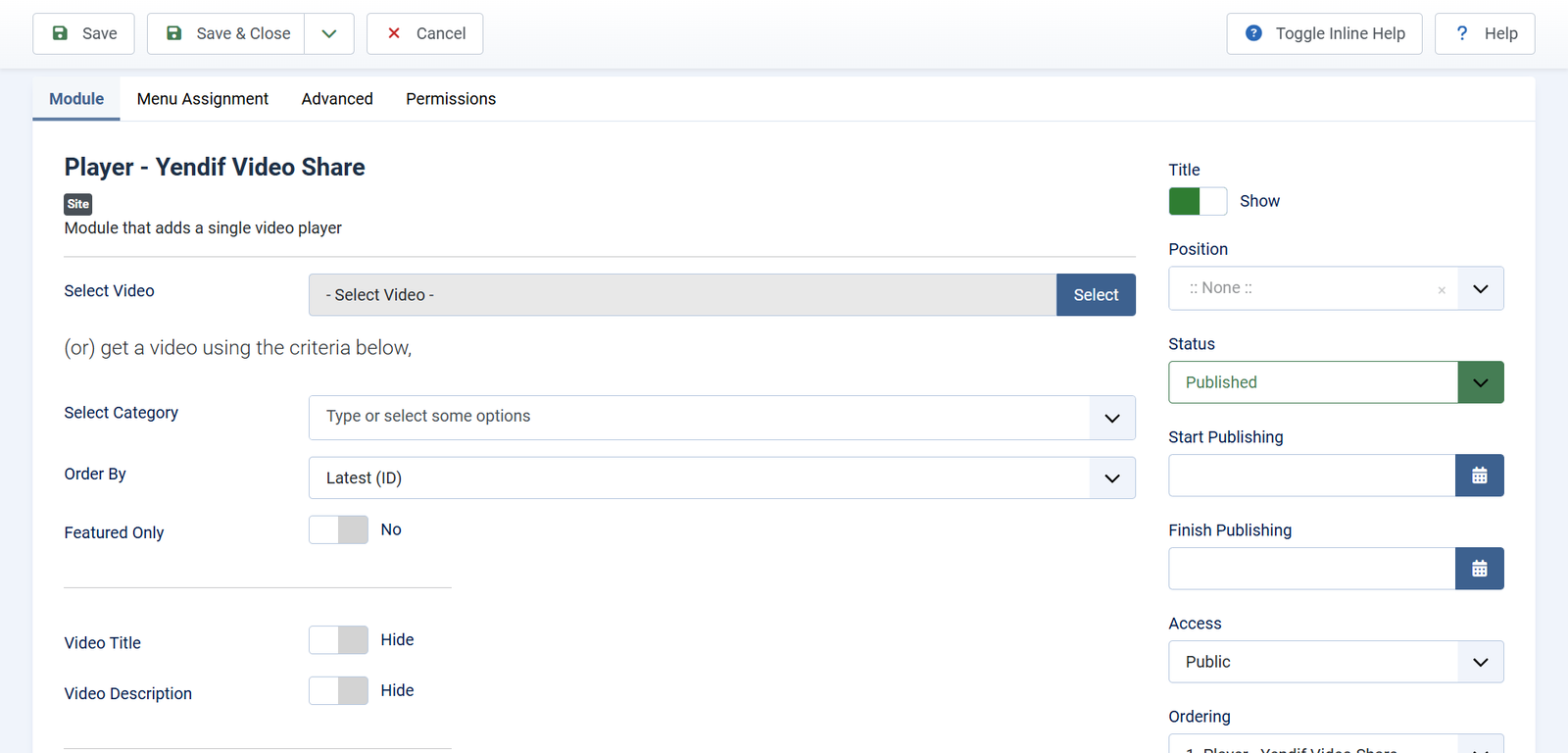Click the red X icon on Cancel

tap(394, 33)
